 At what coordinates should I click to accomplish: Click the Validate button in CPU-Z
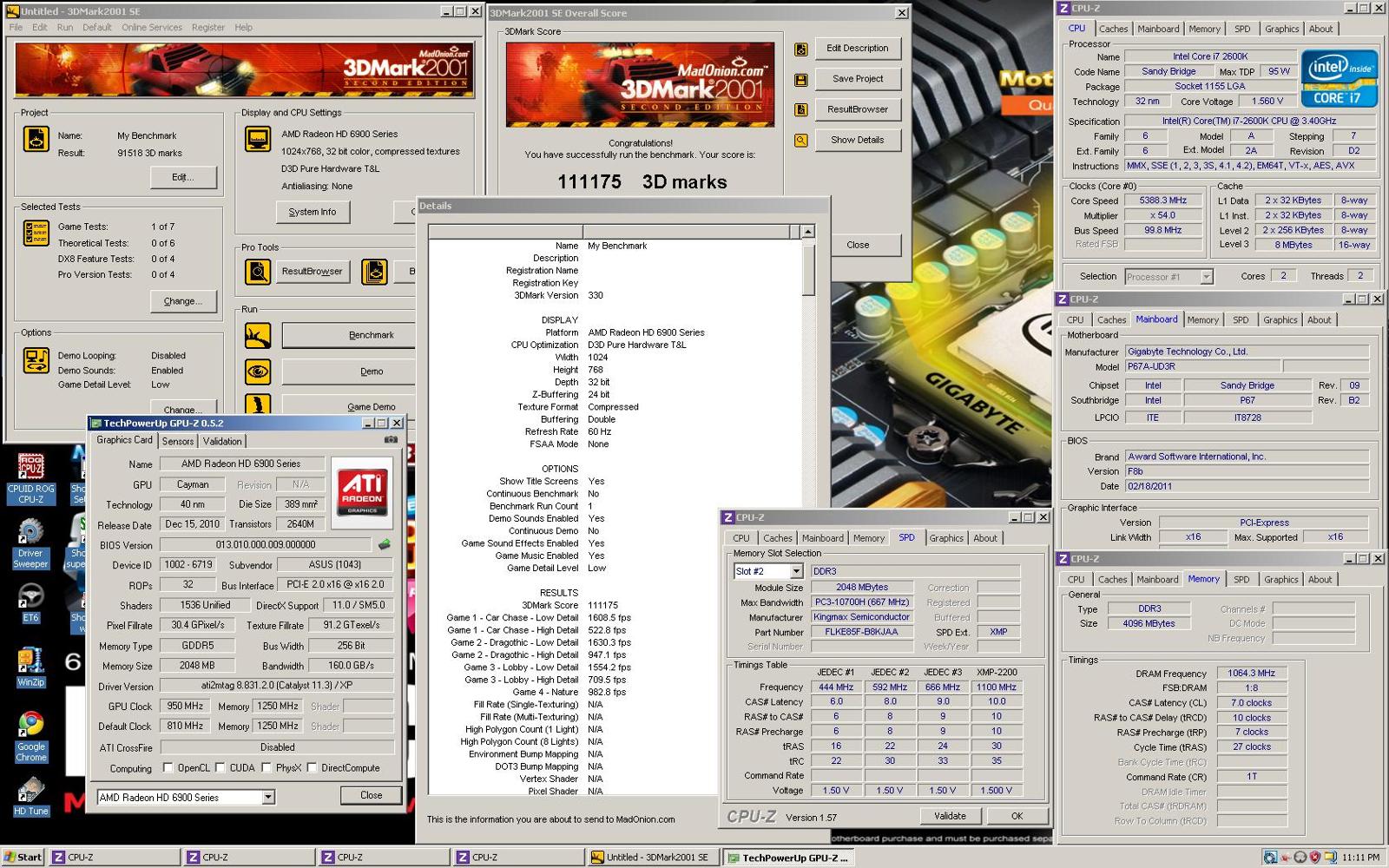[950, 816]
